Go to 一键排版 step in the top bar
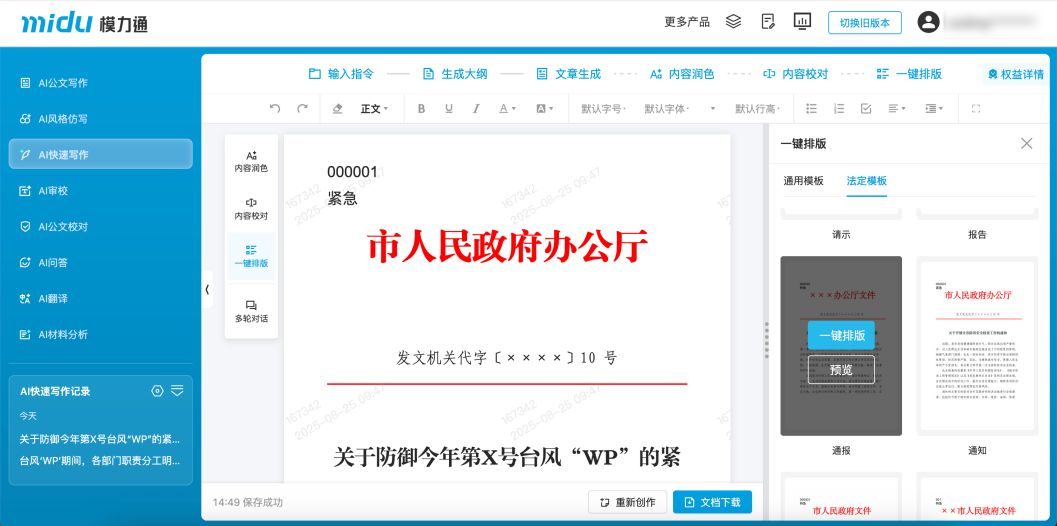Viewport: 1057px width, 526px height. click(x=909, y=74)
